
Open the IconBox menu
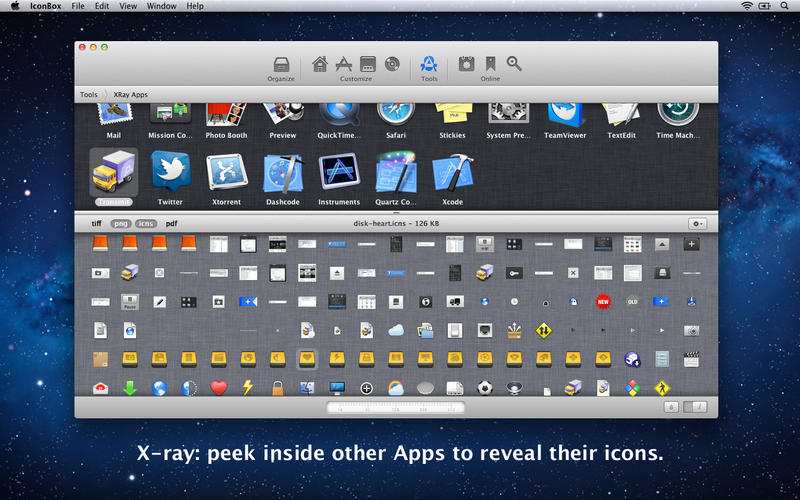pyautogui.click(x=45, y=6)
